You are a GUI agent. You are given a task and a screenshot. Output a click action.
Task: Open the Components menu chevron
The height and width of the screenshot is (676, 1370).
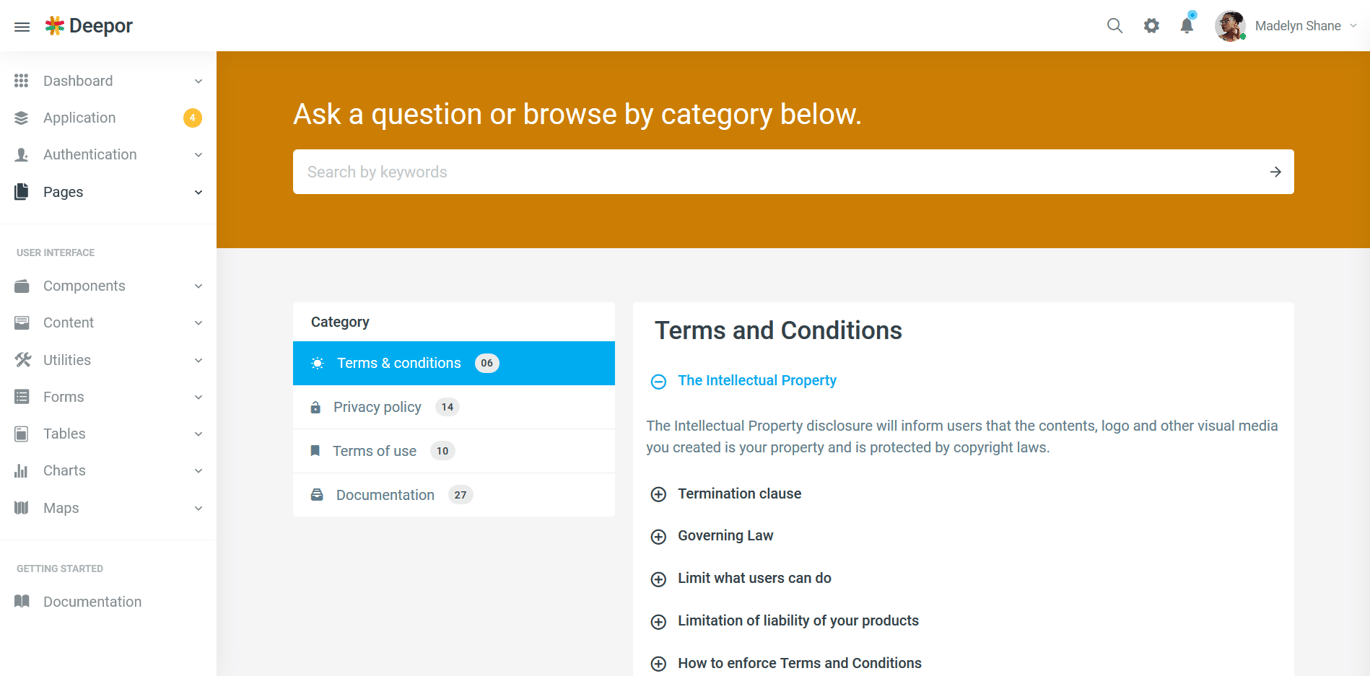[198, 286]
